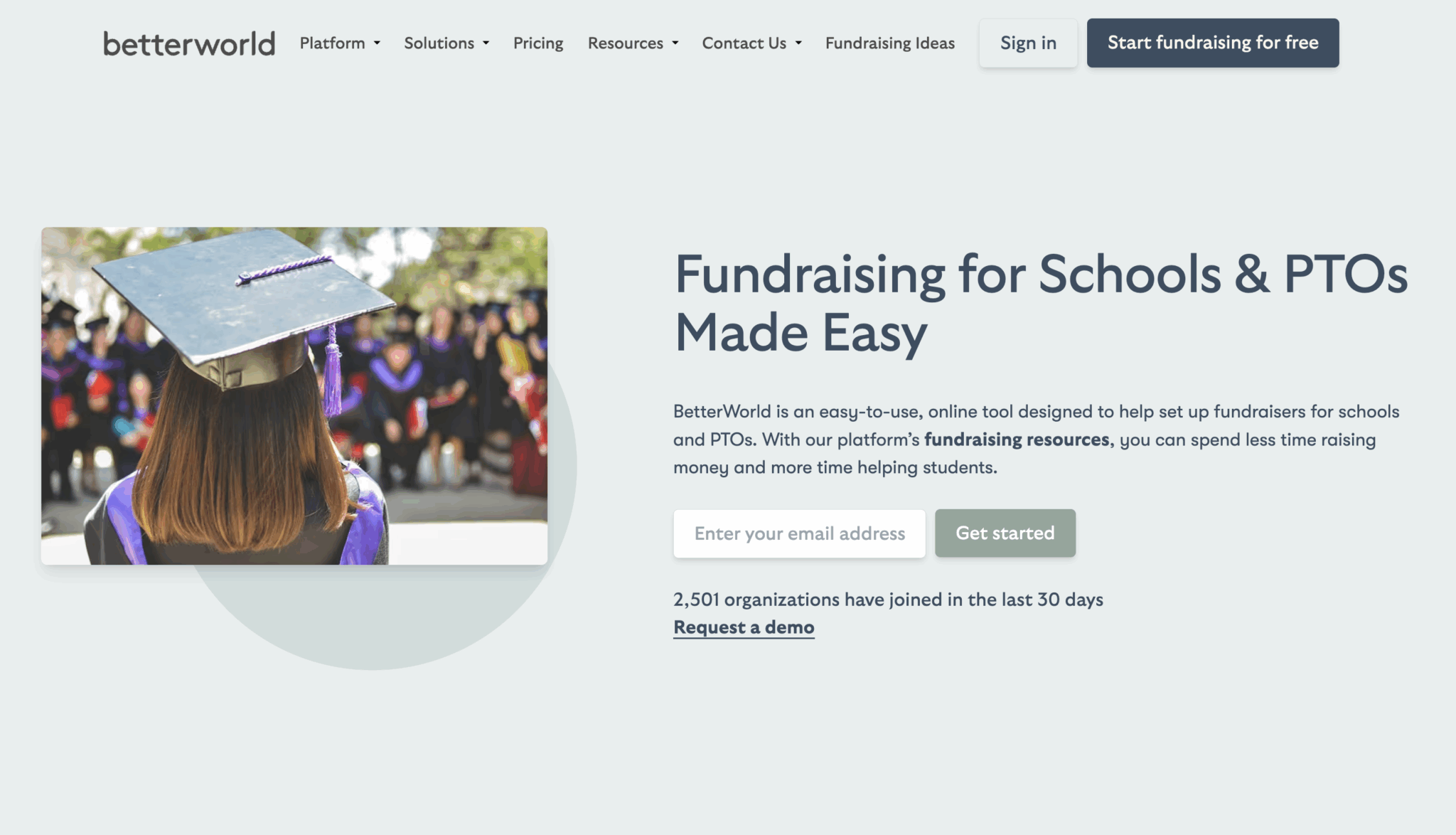1456x835 pixels.
Task: Select the Pricing menu item
Action: click(538, 43)
